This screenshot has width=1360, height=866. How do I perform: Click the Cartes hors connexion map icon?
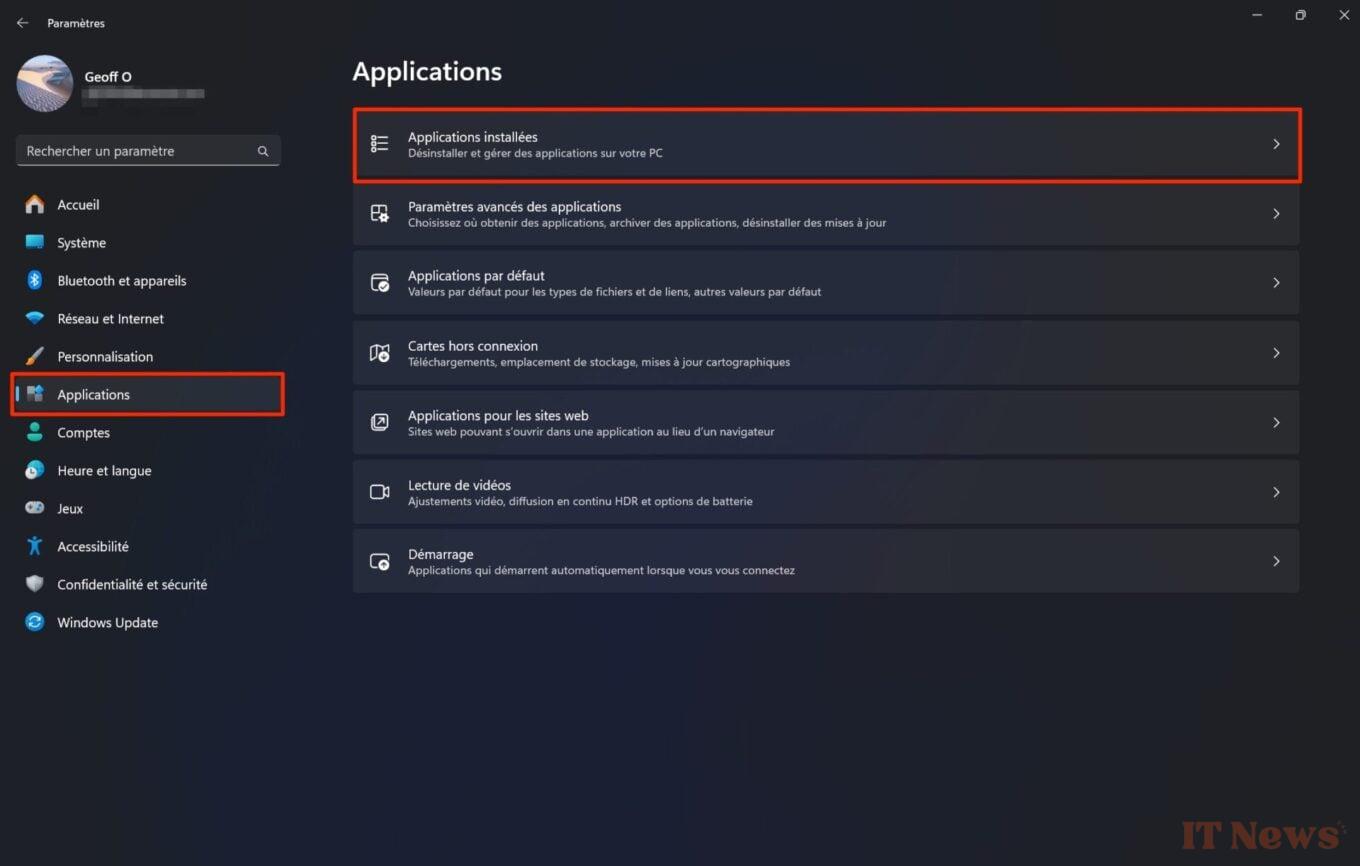(x=379, y=352)
